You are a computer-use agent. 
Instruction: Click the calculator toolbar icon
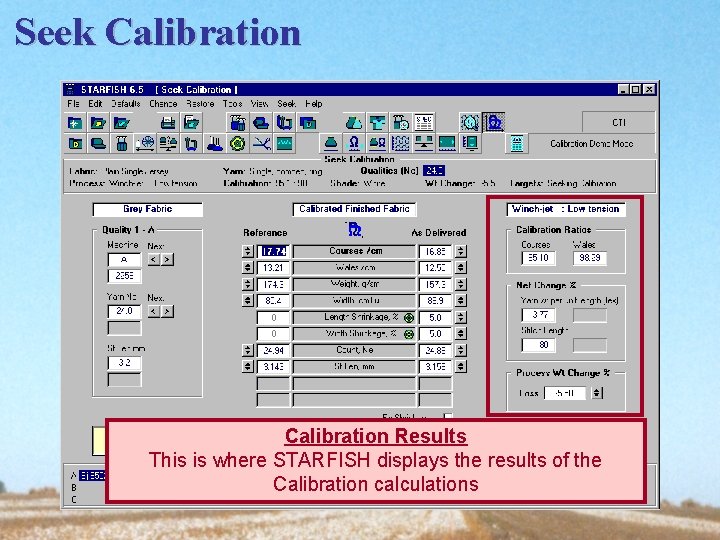click(517, 144)
